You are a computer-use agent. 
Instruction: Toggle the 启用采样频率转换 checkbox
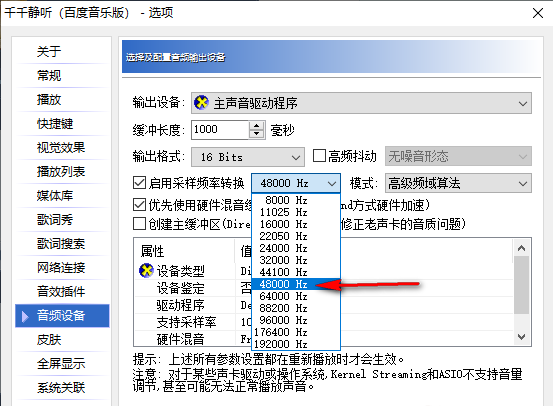139,183
